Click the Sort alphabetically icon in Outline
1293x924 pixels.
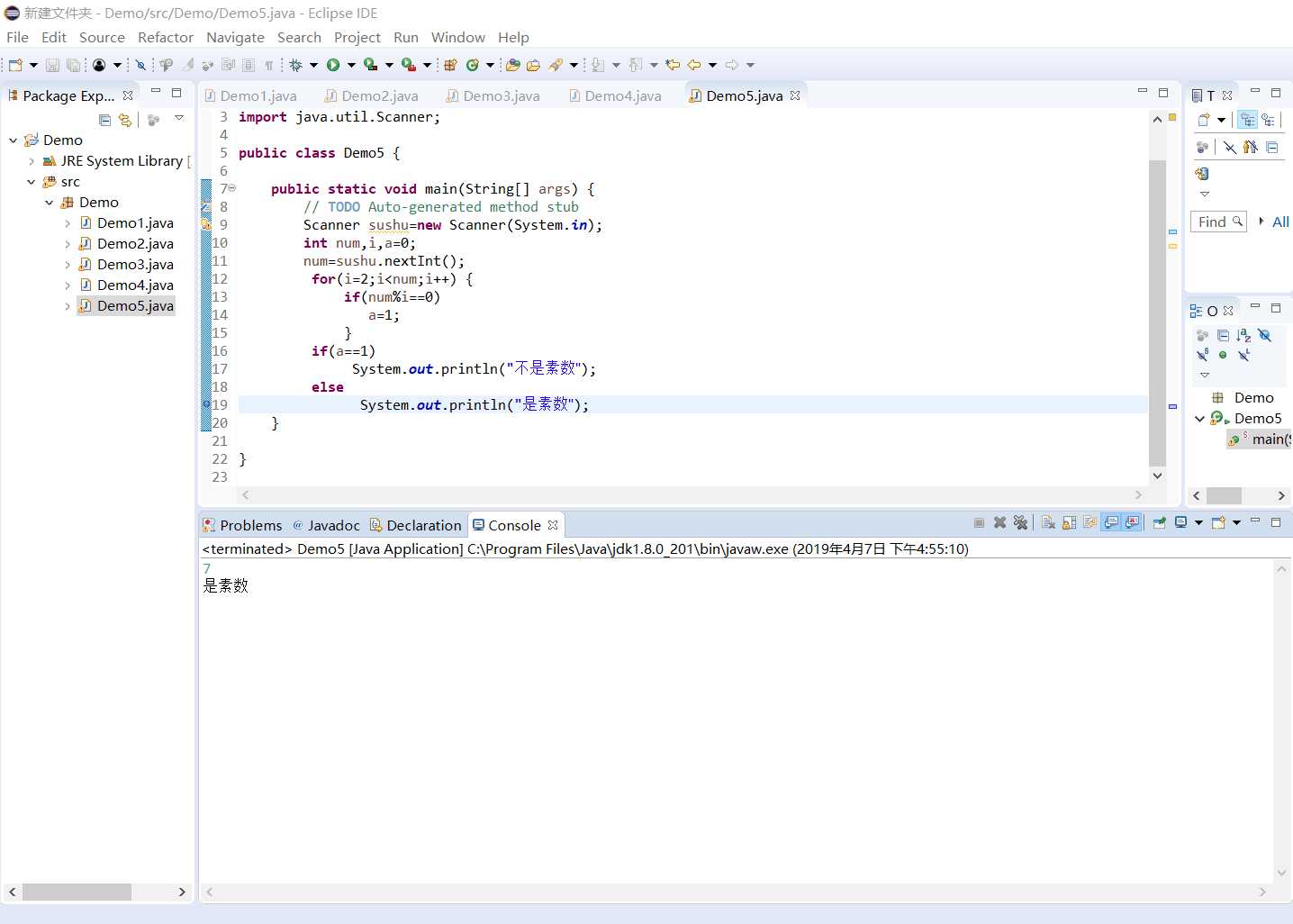[x=1243, y=335]
